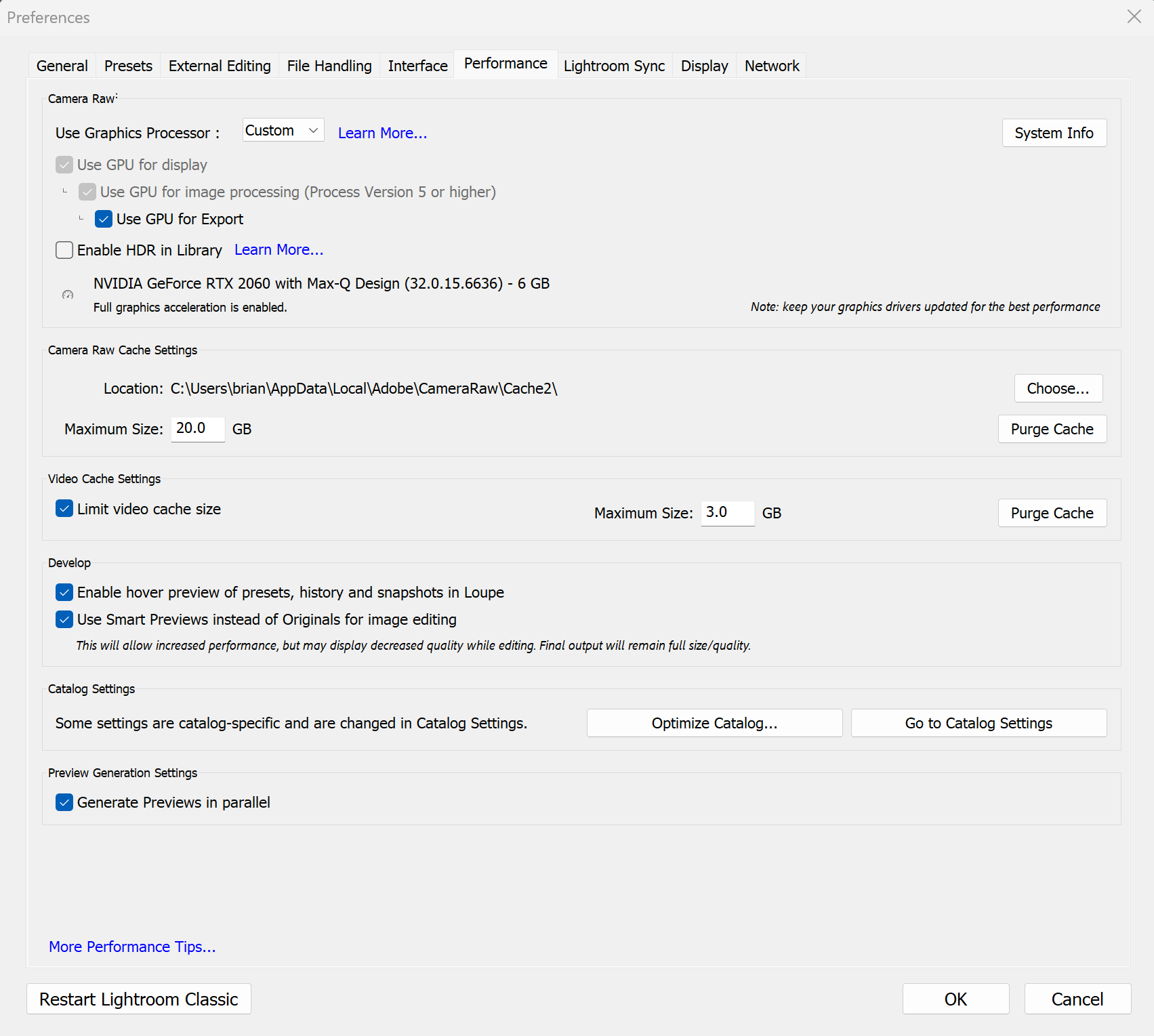Choose a new Camera Raw cache location
1154x1036 pixels.
[1058, 388]
